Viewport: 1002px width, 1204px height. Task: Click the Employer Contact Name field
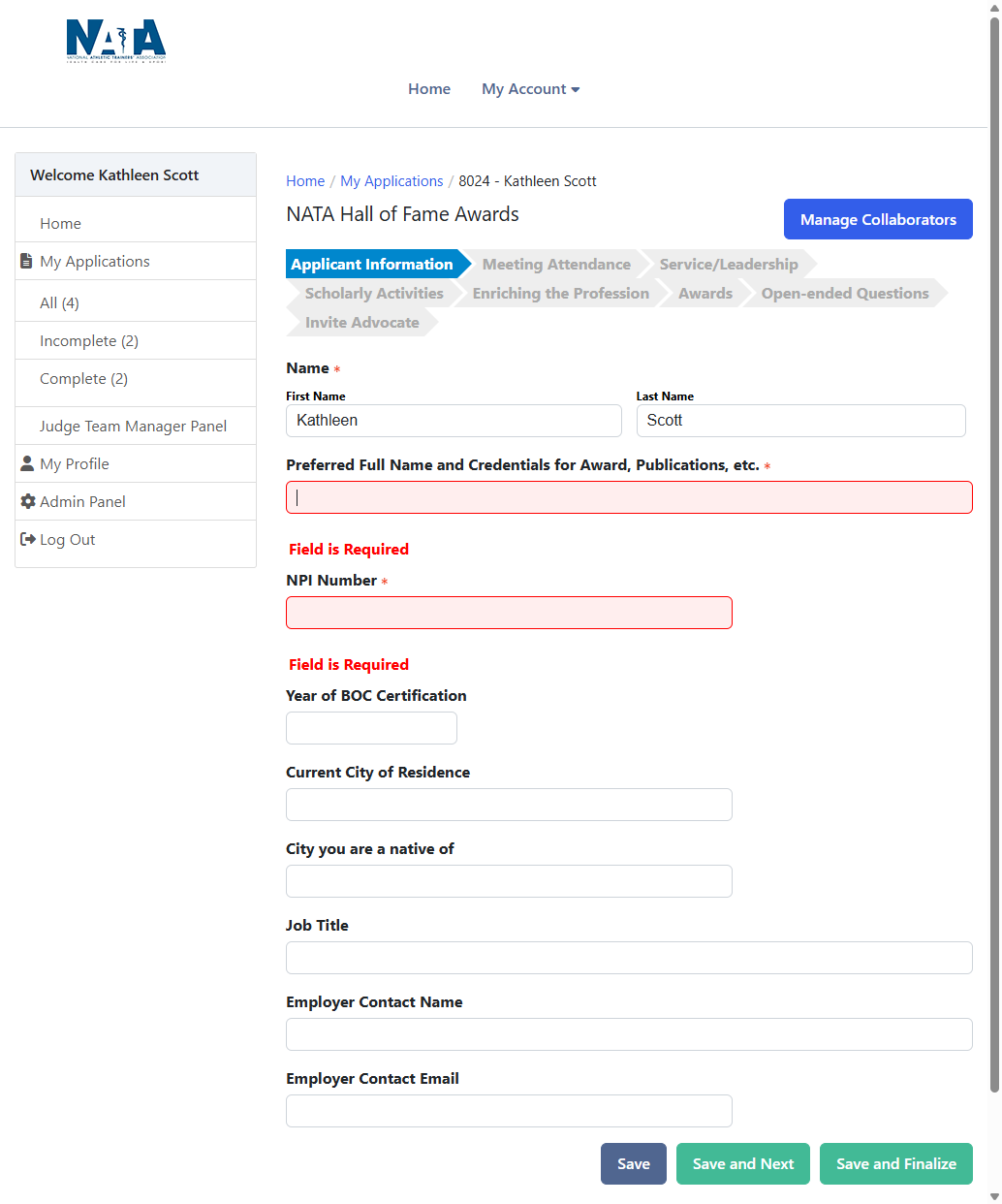pos(629,1034)
